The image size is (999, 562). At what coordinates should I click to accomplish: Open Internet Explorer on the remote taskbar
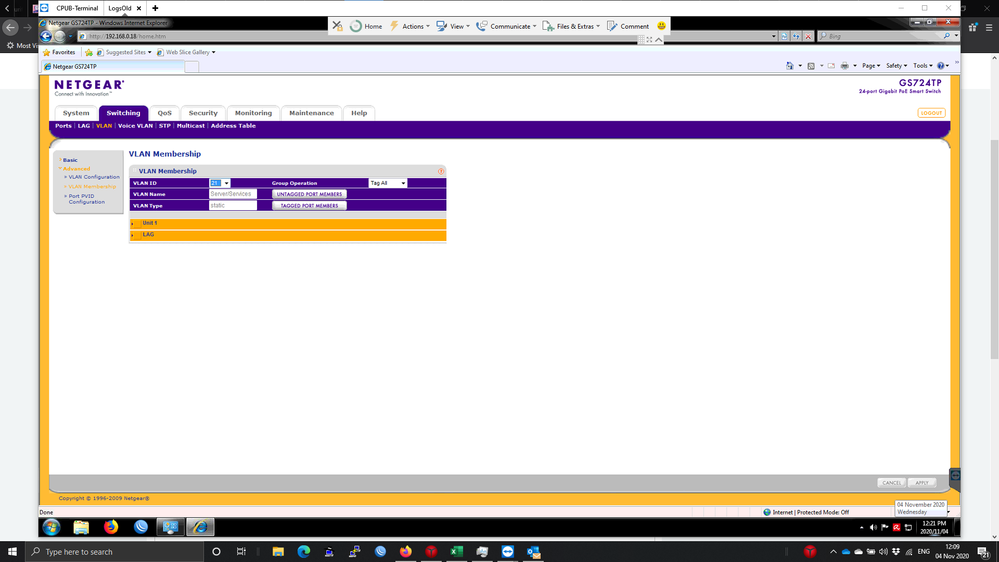[x=200, y=527]
